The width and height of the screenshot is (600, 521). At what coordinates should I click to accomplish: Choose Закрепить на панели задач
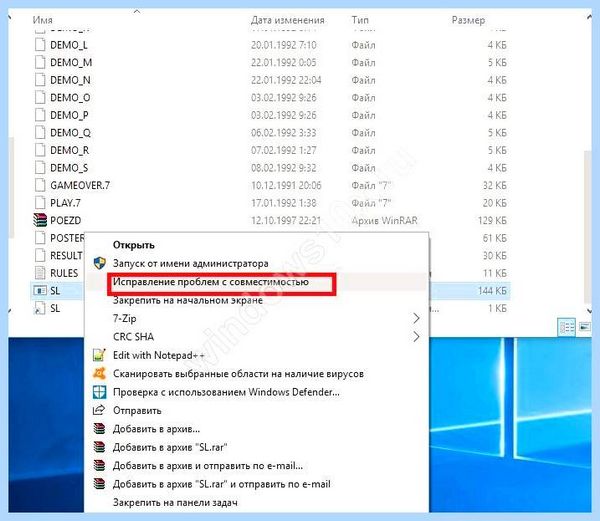point(175,502)
